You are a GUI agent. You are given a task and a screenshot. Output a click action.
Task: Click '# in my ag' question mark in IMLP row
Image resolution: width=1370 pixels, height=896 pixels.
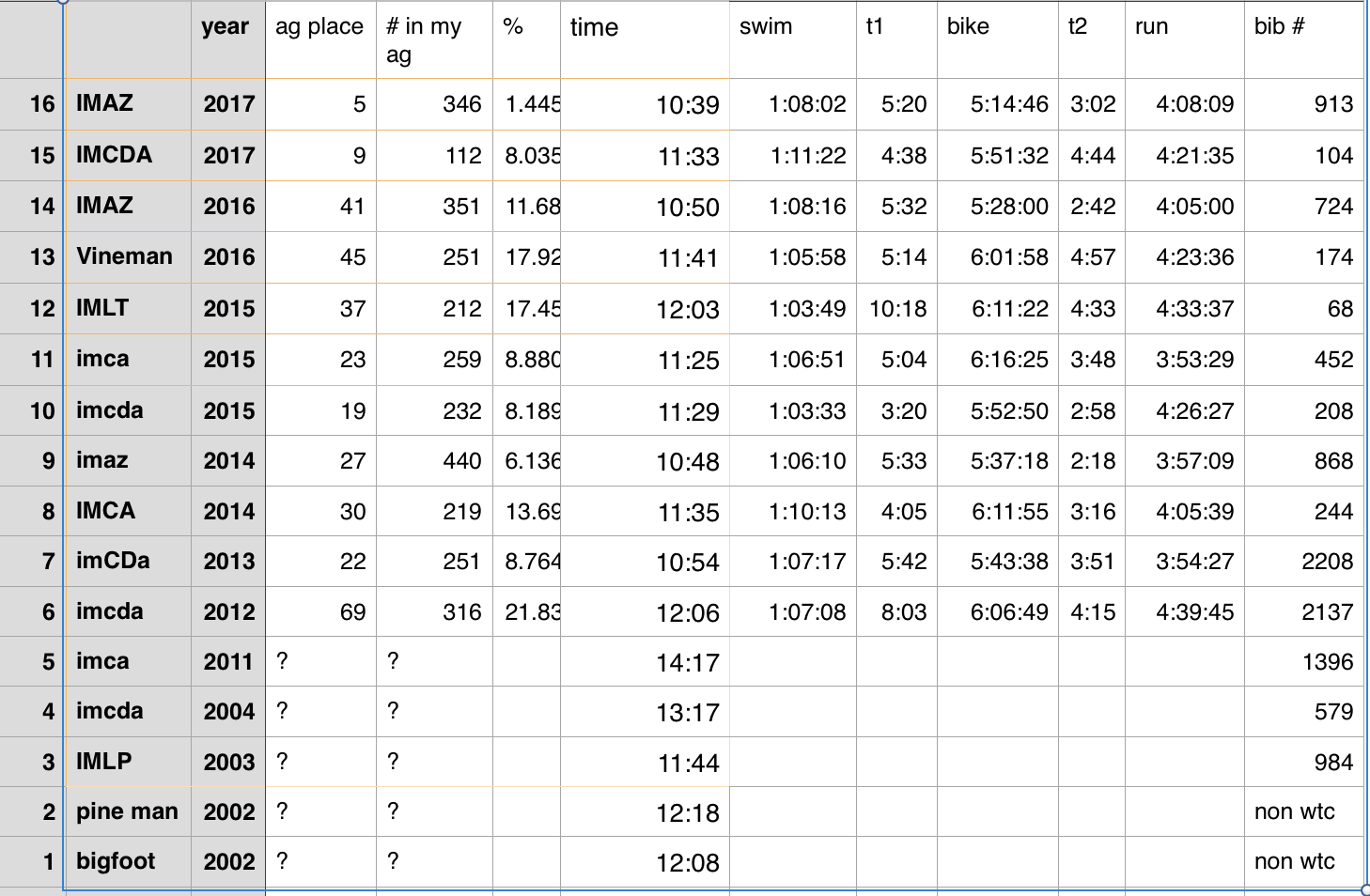click(434, 762)
